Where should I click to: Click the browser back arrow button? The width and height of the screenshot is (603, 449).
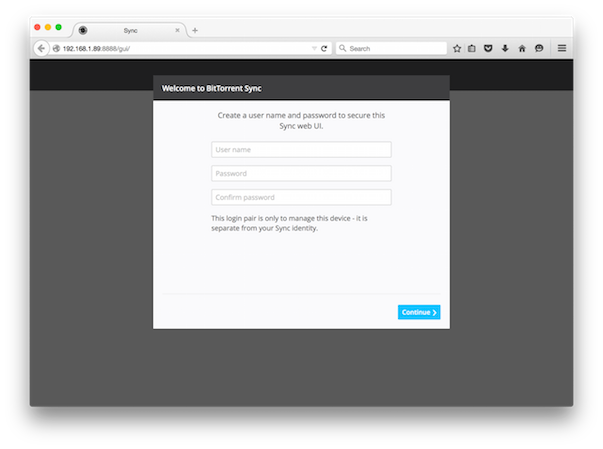tap(41, 48)
